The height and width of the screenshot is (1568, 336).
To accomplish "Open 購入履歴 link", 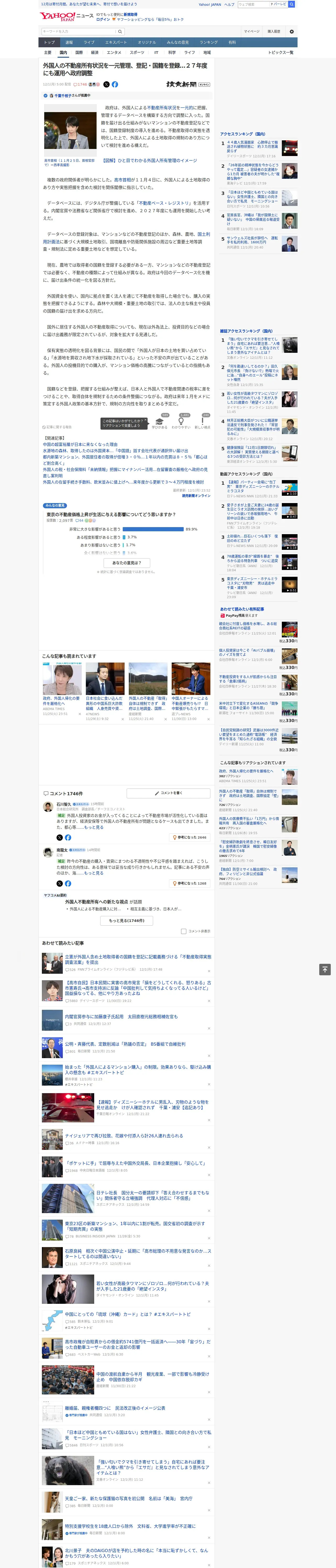I will click(274, 32).
